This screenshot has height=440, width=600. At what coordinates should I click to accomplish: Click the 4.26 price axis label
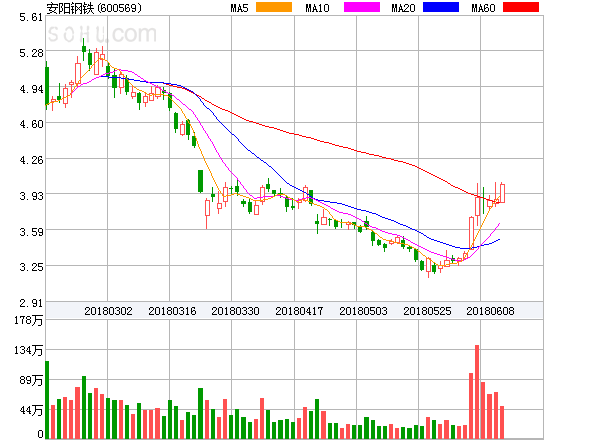click(31, 160)
